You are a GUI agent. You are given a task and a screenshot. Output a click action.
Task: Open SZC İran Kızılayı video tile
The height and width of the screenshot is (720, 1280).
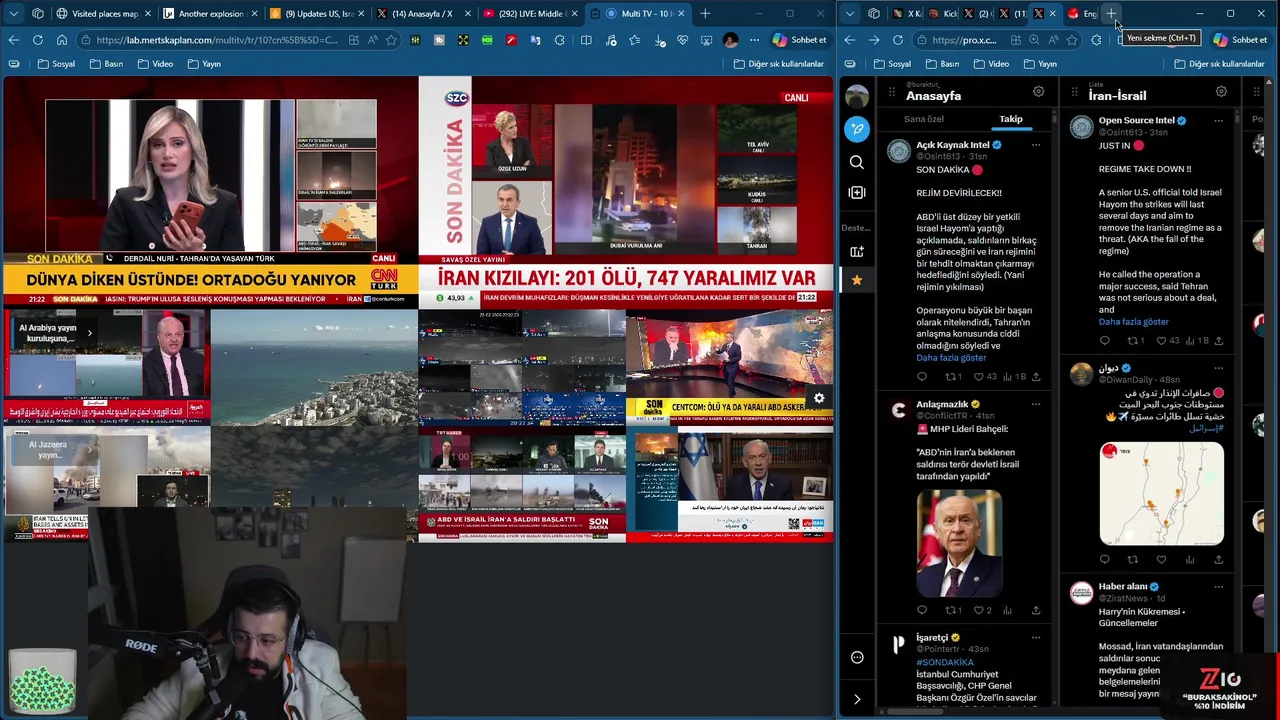coord(625,192)
